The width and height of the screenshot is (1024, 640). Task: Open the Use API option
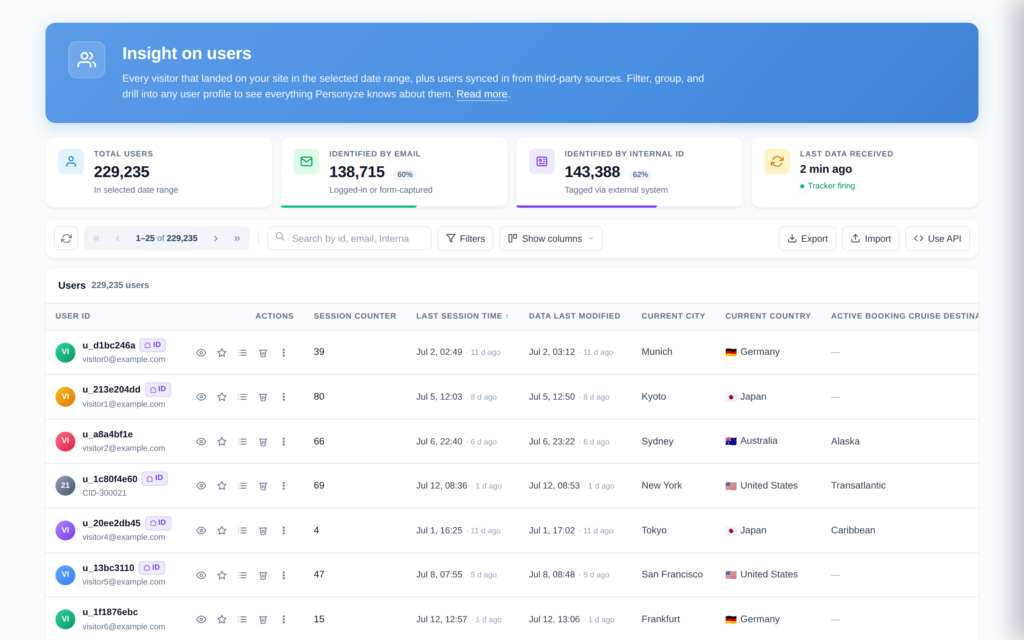coord(937,238)
